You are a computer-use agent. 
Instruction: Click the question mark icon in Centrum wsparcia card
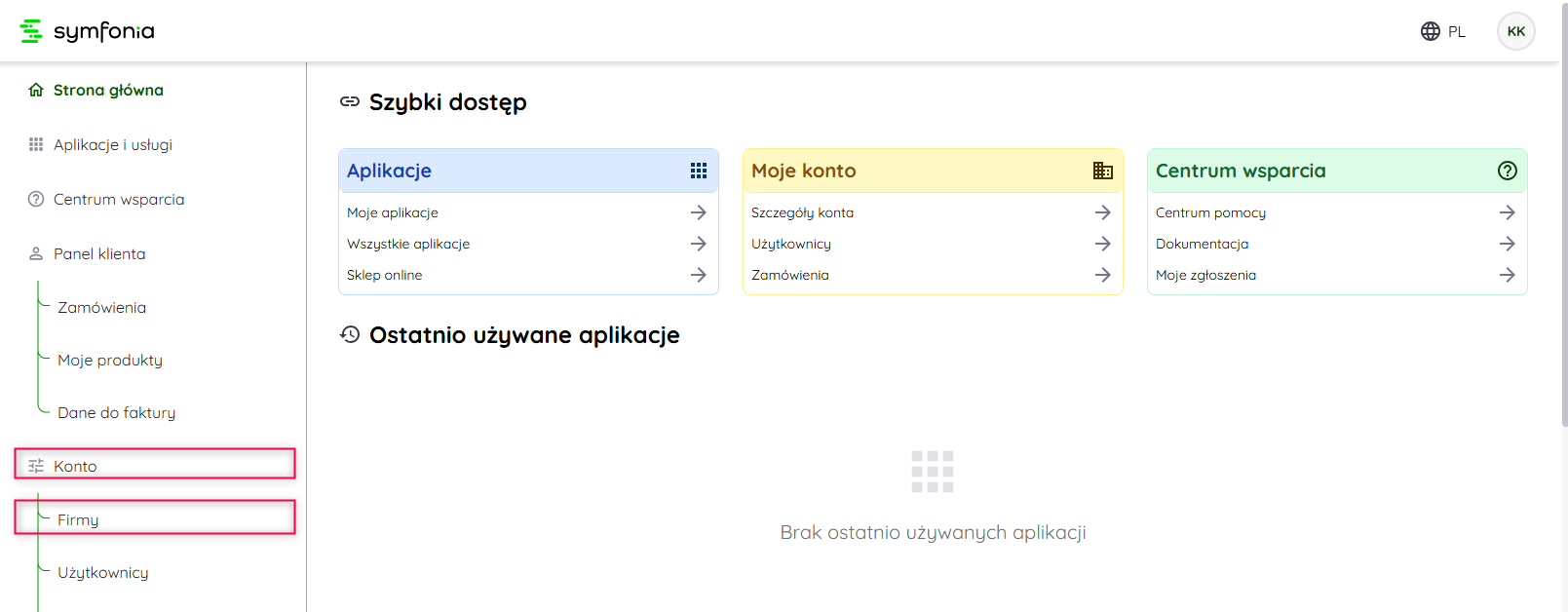tap(1507, 171)
